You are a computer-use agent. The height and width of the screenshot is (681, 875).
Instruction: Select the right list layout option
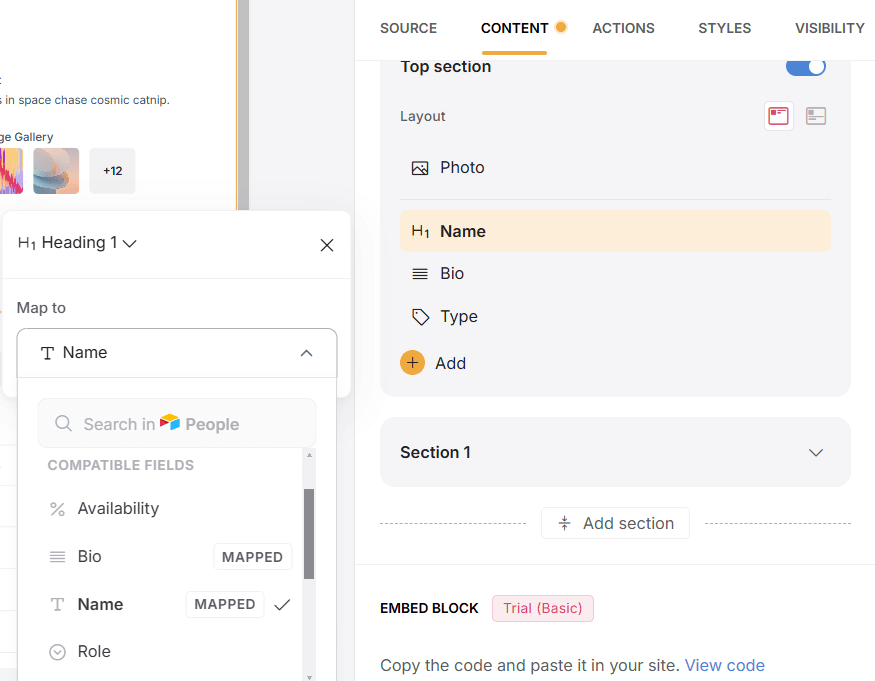point(816,116)
